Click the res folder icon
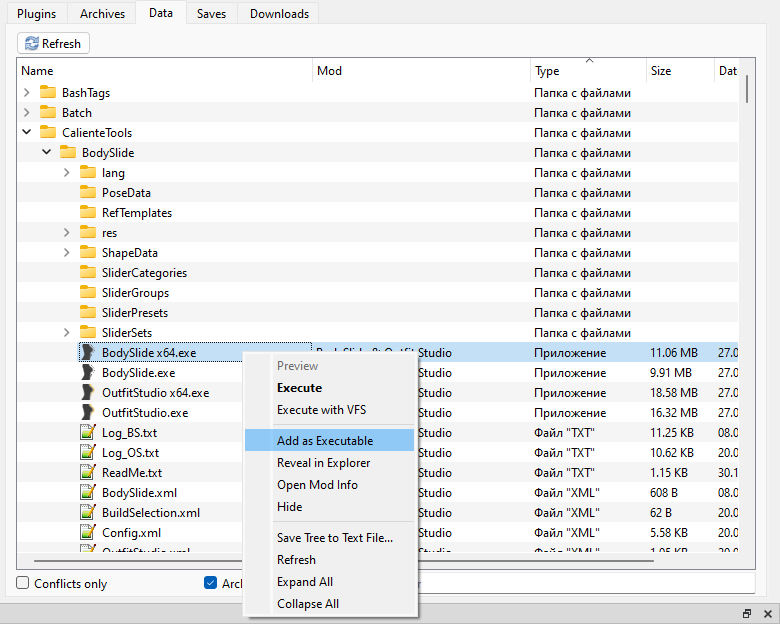The width and height of the screenshot is (780, 624). pyautogui.click(x=88, y=232)
